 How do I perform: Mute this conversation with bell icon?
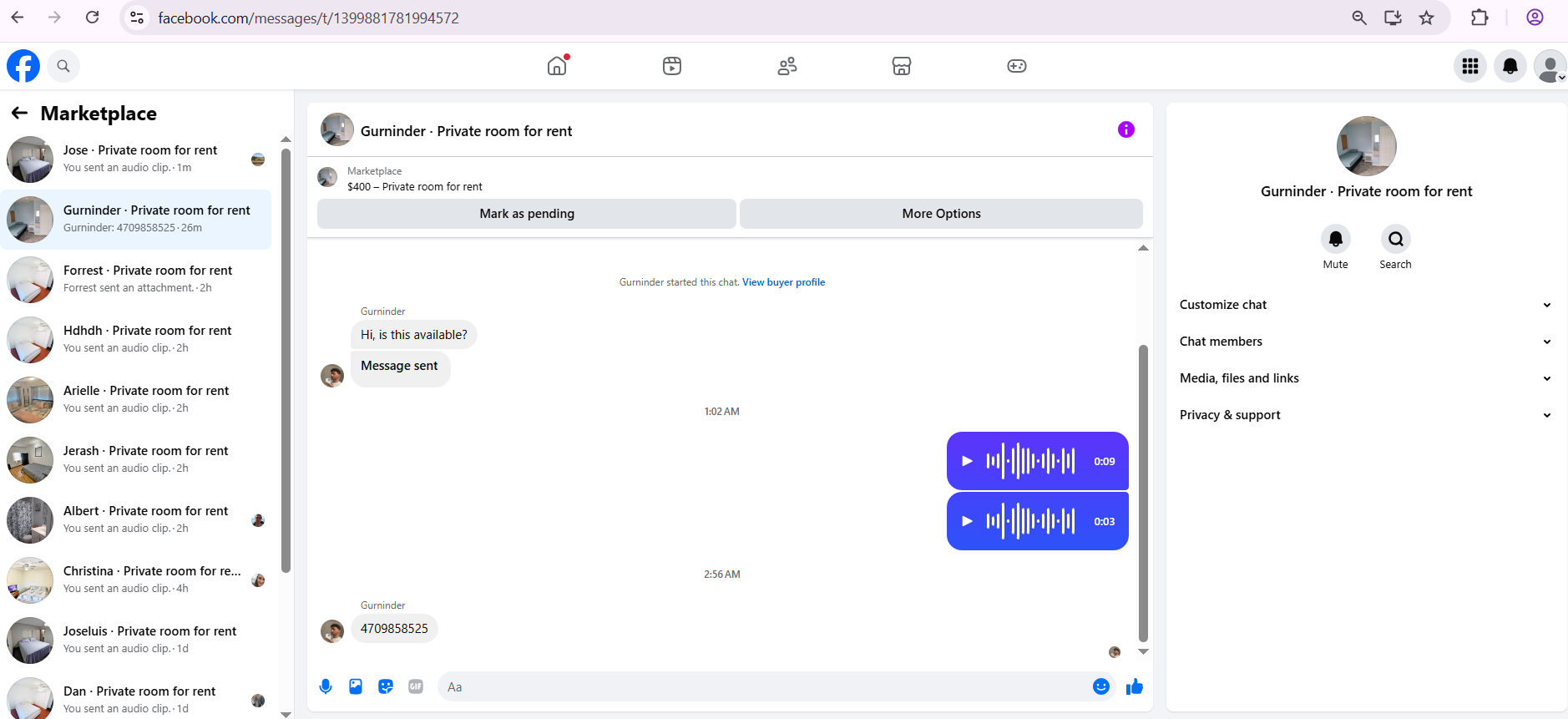pyautogui.click(x=1336, y=240)
